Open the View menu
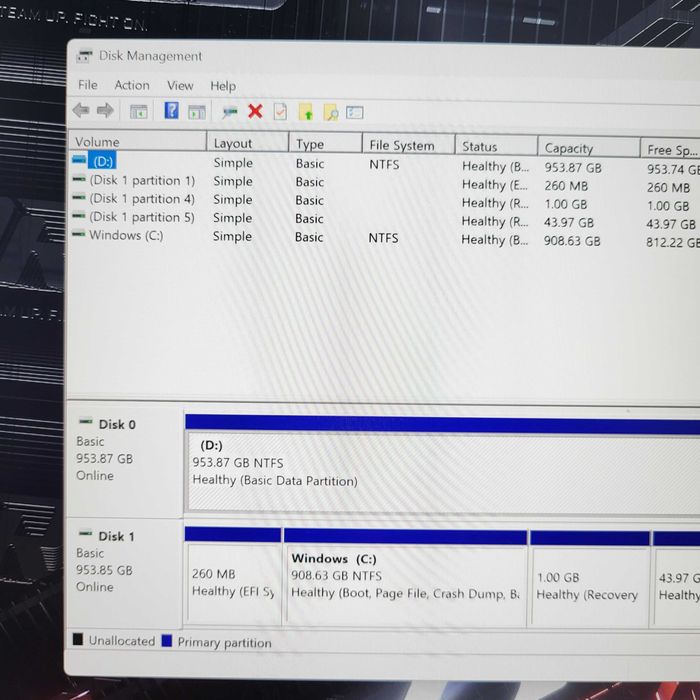This screenshot has height=700, width=700. point(180,86)
